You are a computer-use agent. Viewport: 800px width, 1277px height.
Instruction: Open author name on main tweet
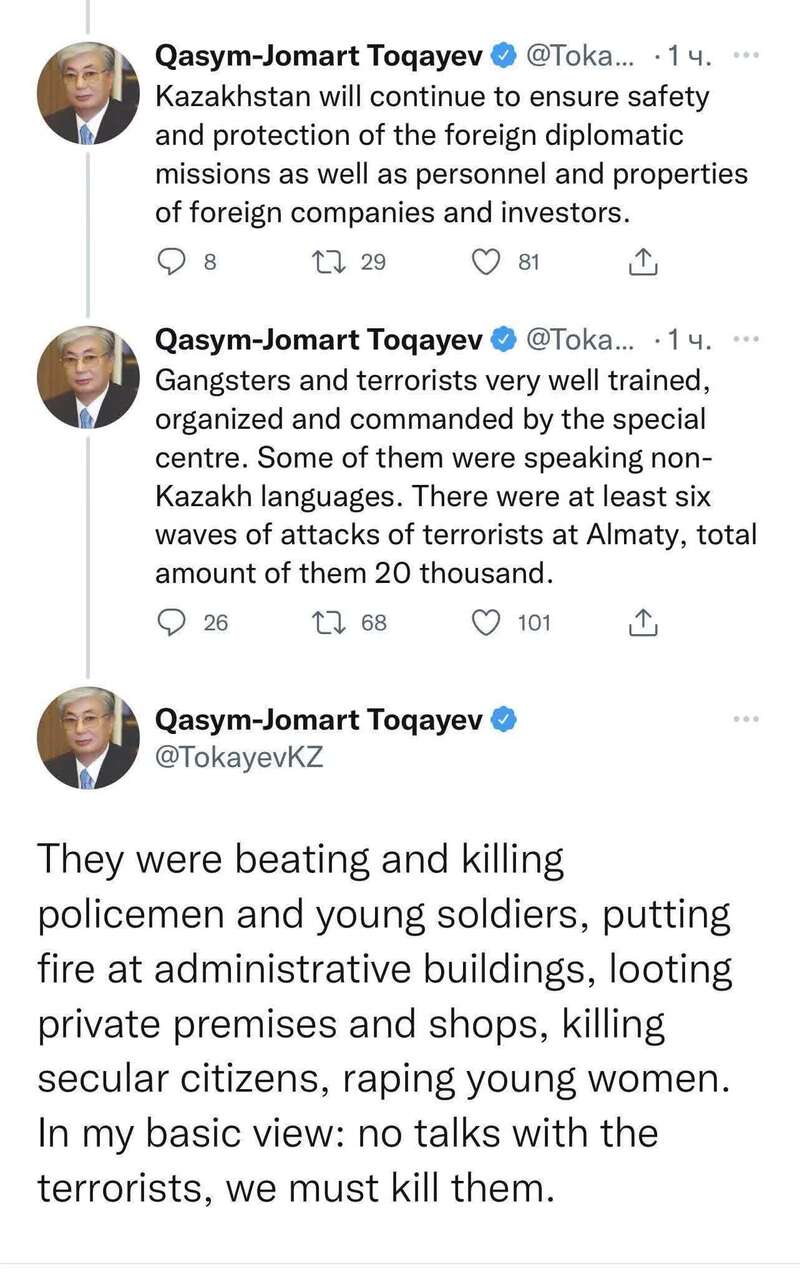click(319, 719)
